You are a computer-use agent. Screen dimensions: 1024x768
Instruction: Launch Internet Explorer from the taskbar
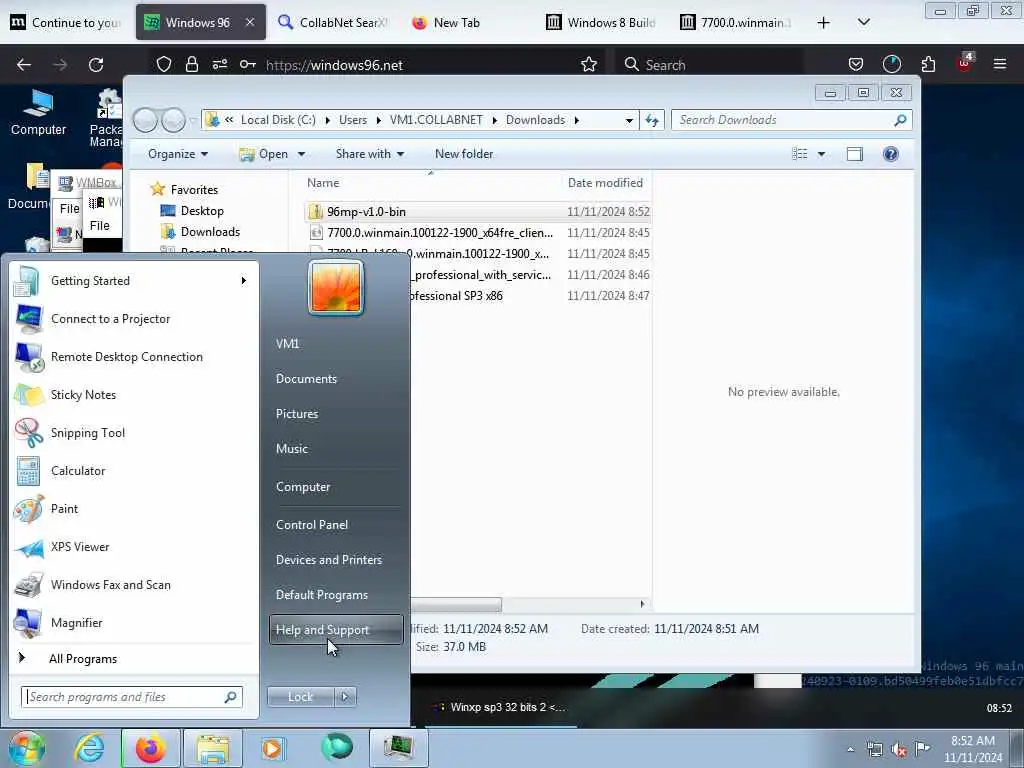click(x=89, y=748)
